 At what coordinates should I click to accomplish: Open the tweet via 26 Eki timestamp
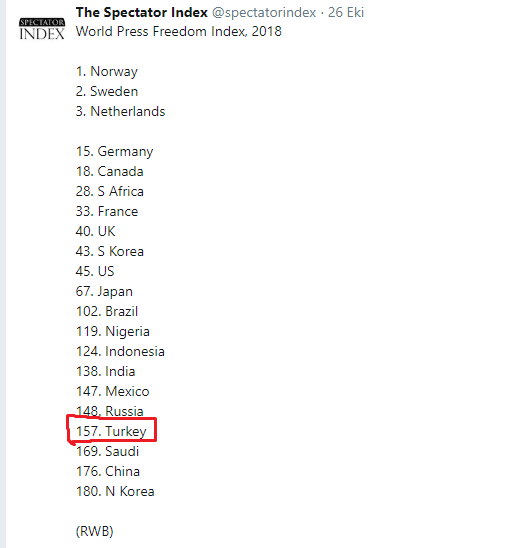346,13
